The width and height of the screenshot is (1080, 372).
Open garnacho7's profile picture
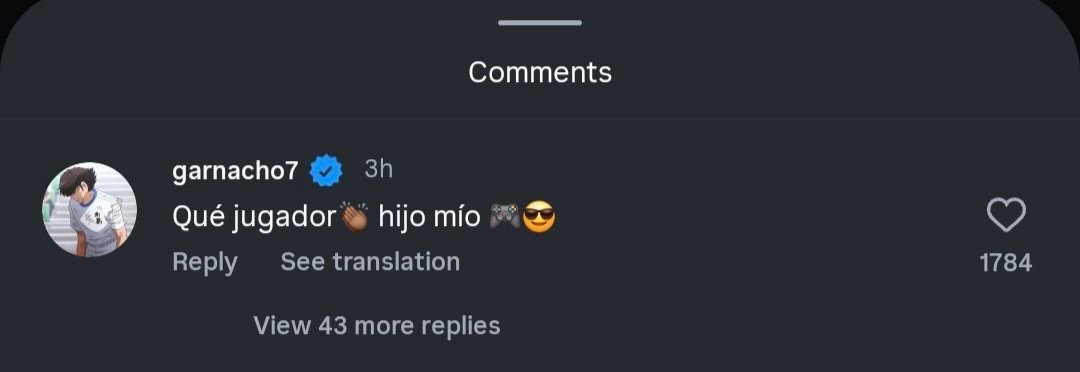(x=90, y=209)
